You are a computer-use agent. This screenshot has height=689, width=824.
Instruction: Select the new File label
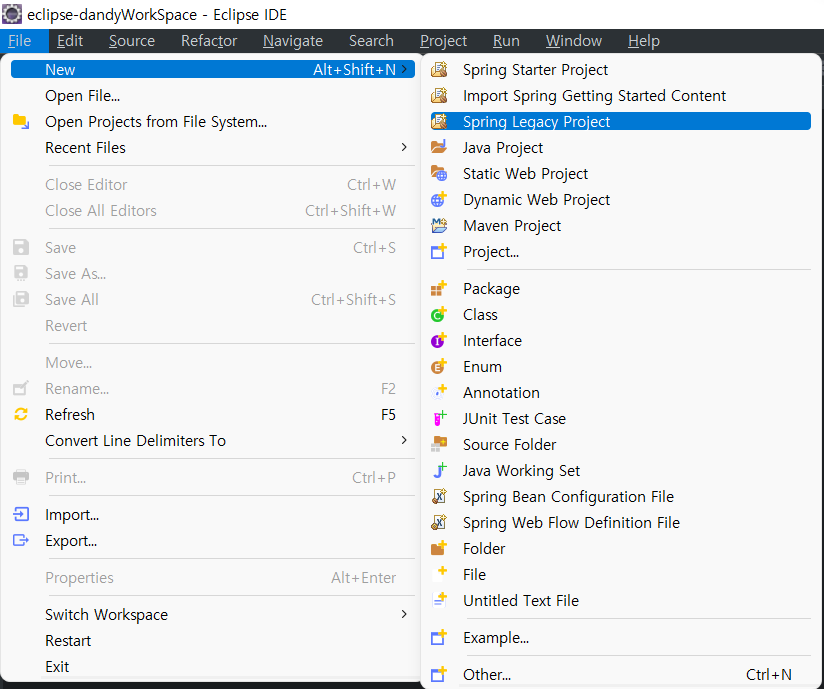point(475,574)
